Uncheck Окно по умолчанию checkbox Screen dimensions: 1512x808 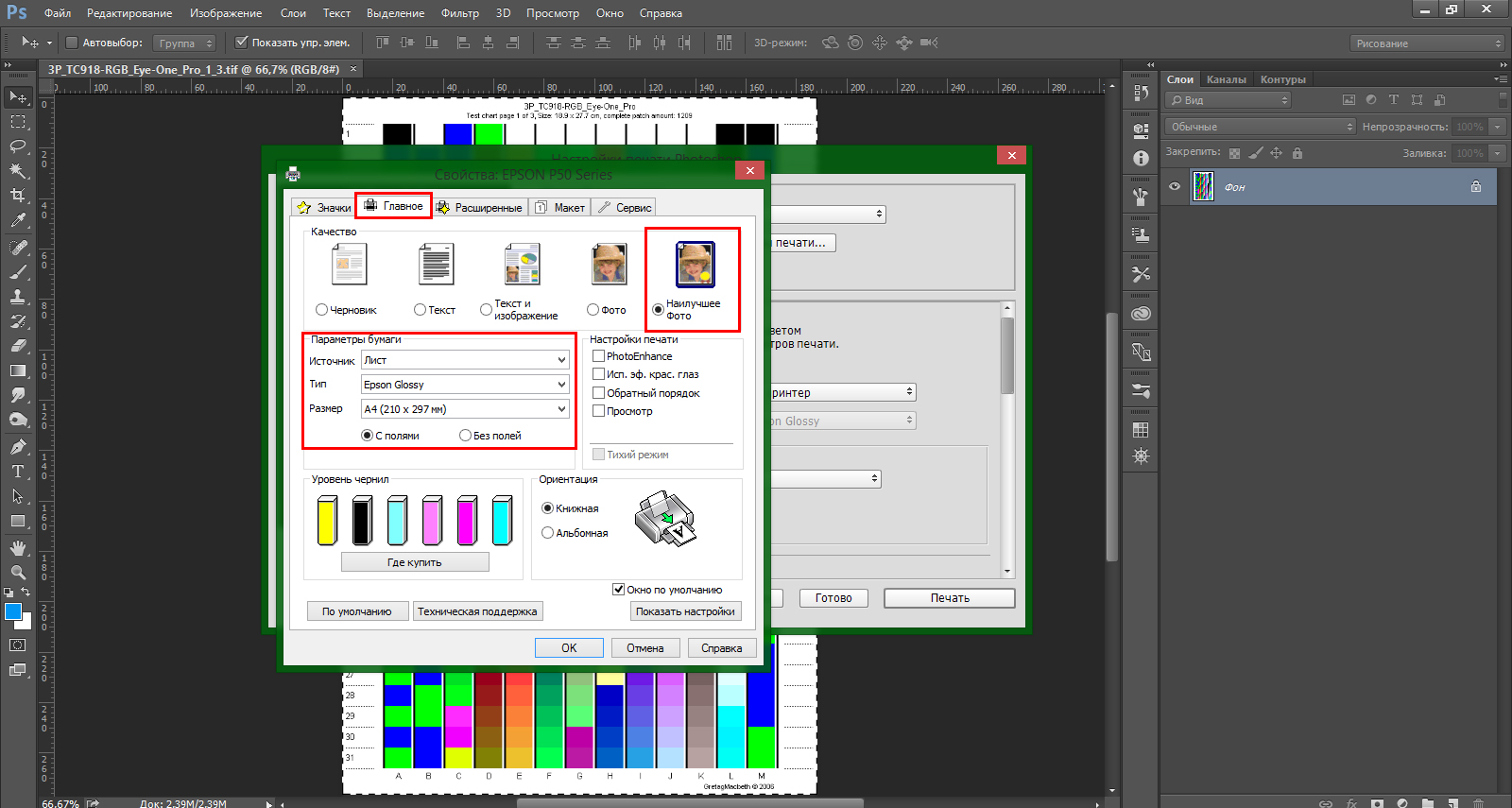point(619,590)
